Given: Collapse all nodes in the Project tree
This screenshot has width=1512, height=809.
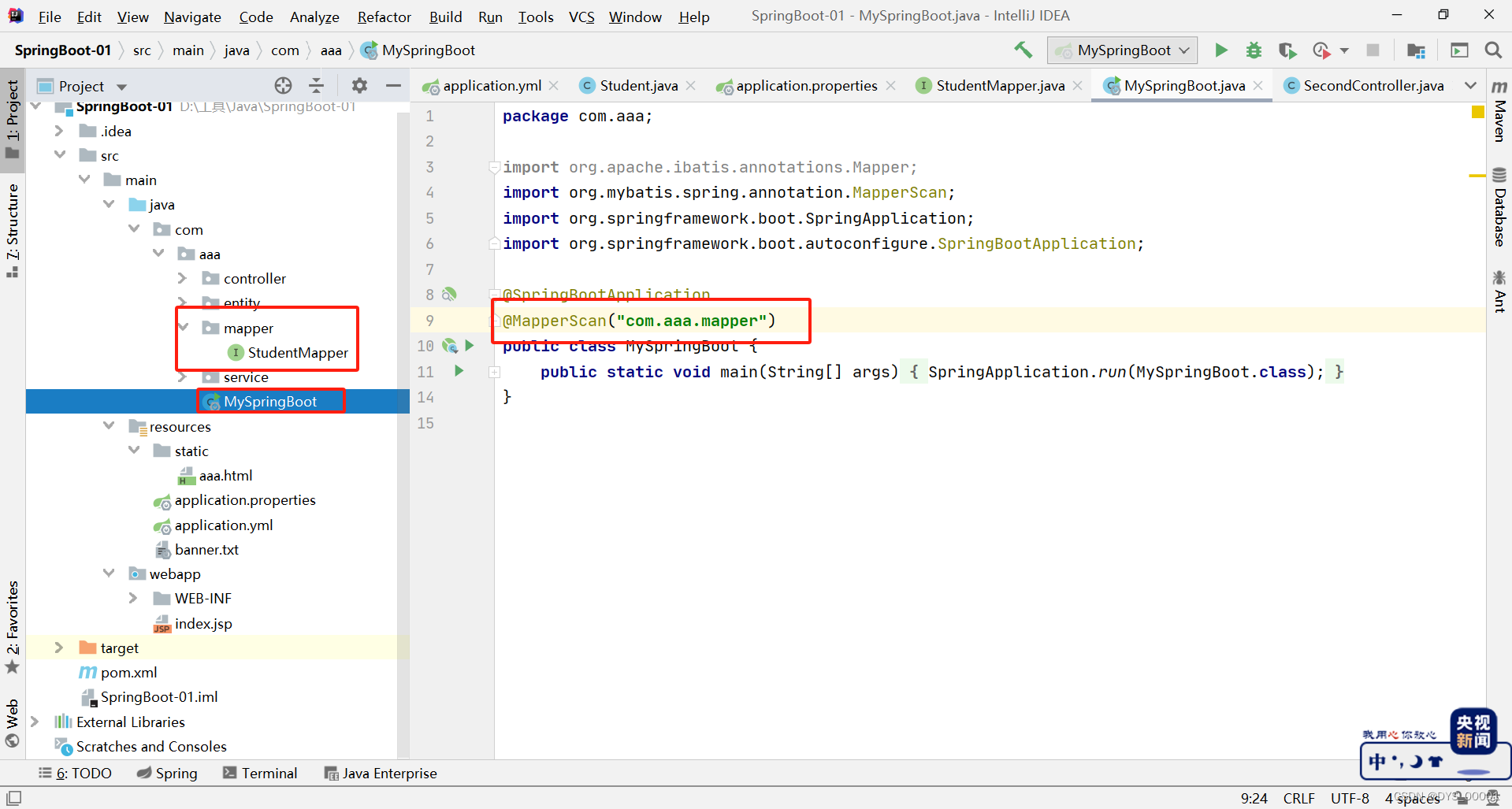Looking at the screenshot, I should click(316, 86).
